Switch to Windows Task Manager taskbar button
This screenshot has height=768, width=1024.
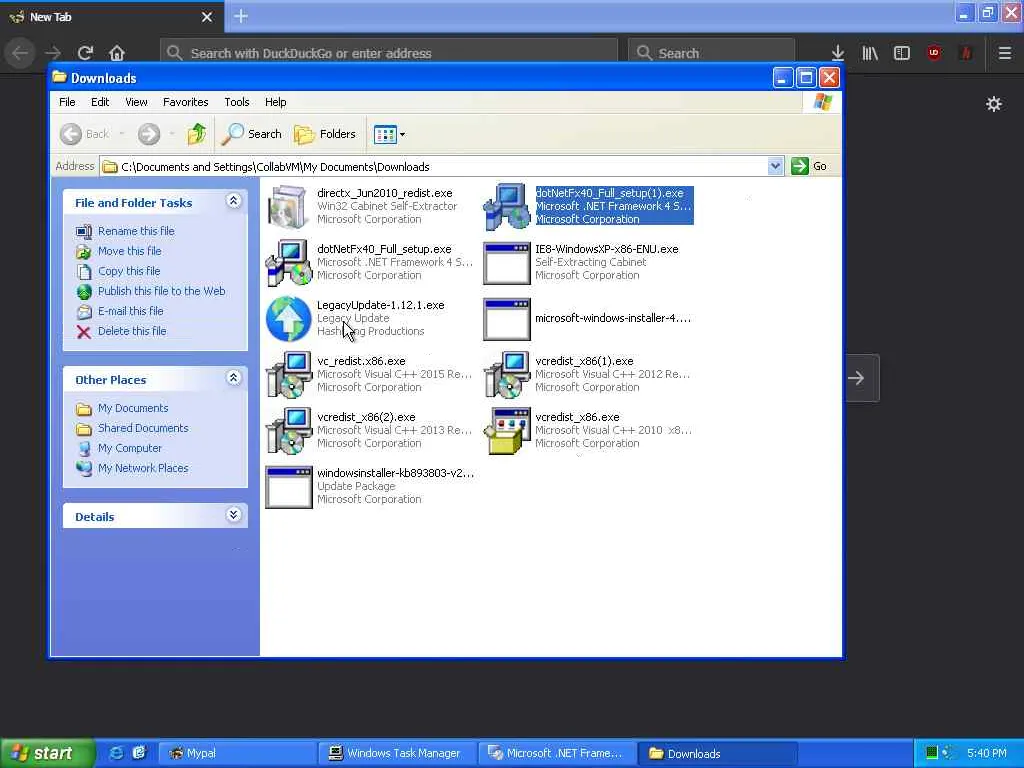click(x=398, y=753)
